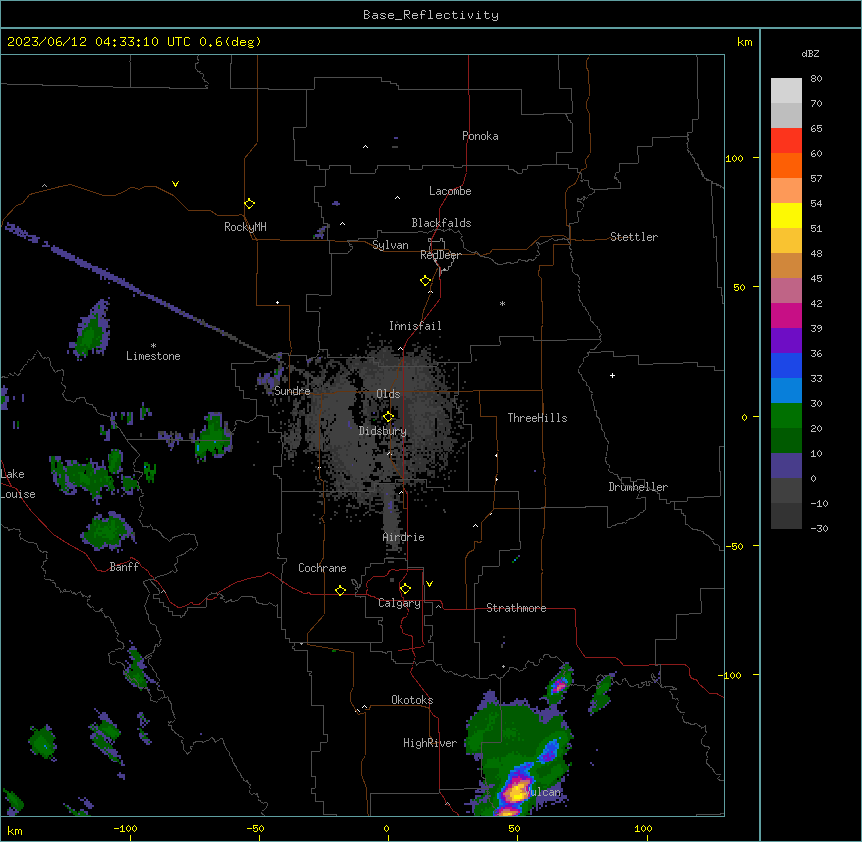Click the Calgary city label
This screenshot has width=862, height=842.
[399, 603]
